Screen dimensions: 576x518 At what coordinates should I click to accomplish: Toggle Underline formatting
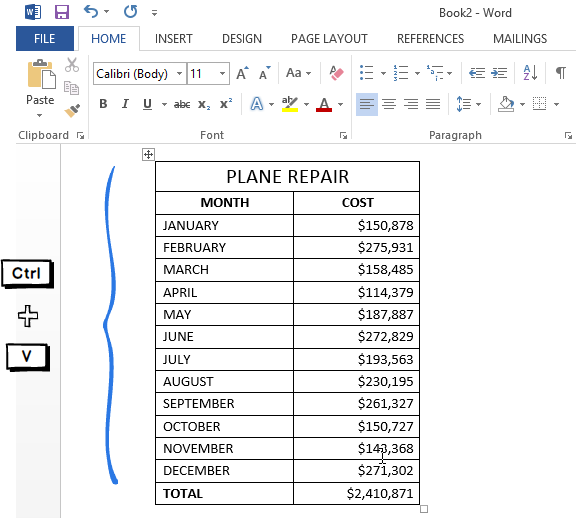[x=147, y=104]
